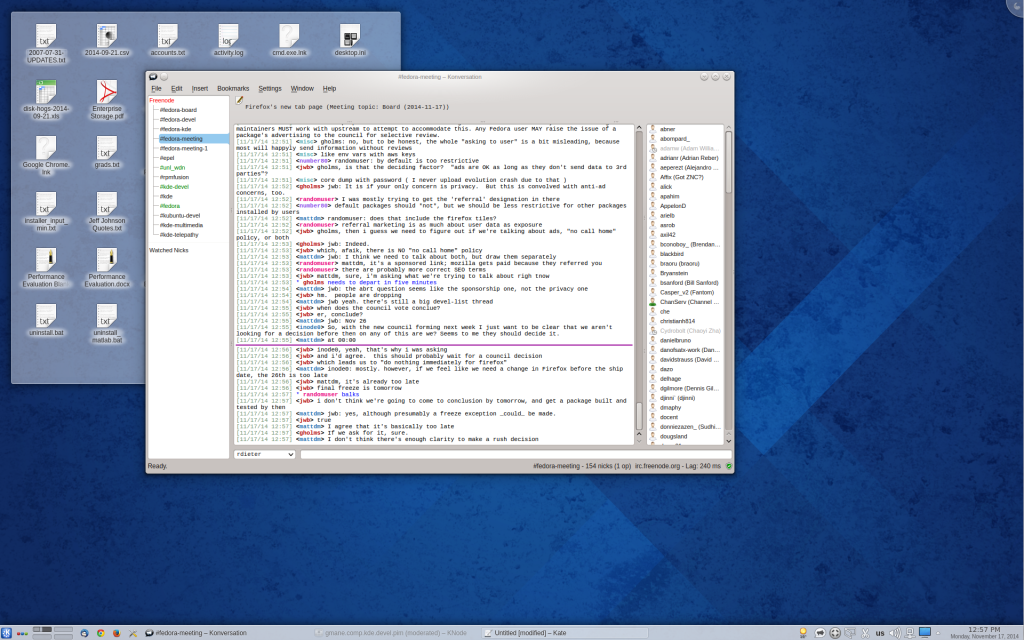The width and height of the screenshot is (1024, 640).
Task: Open the Bookmarks menu
Action: pyautogui.click(x=233, y=88)
